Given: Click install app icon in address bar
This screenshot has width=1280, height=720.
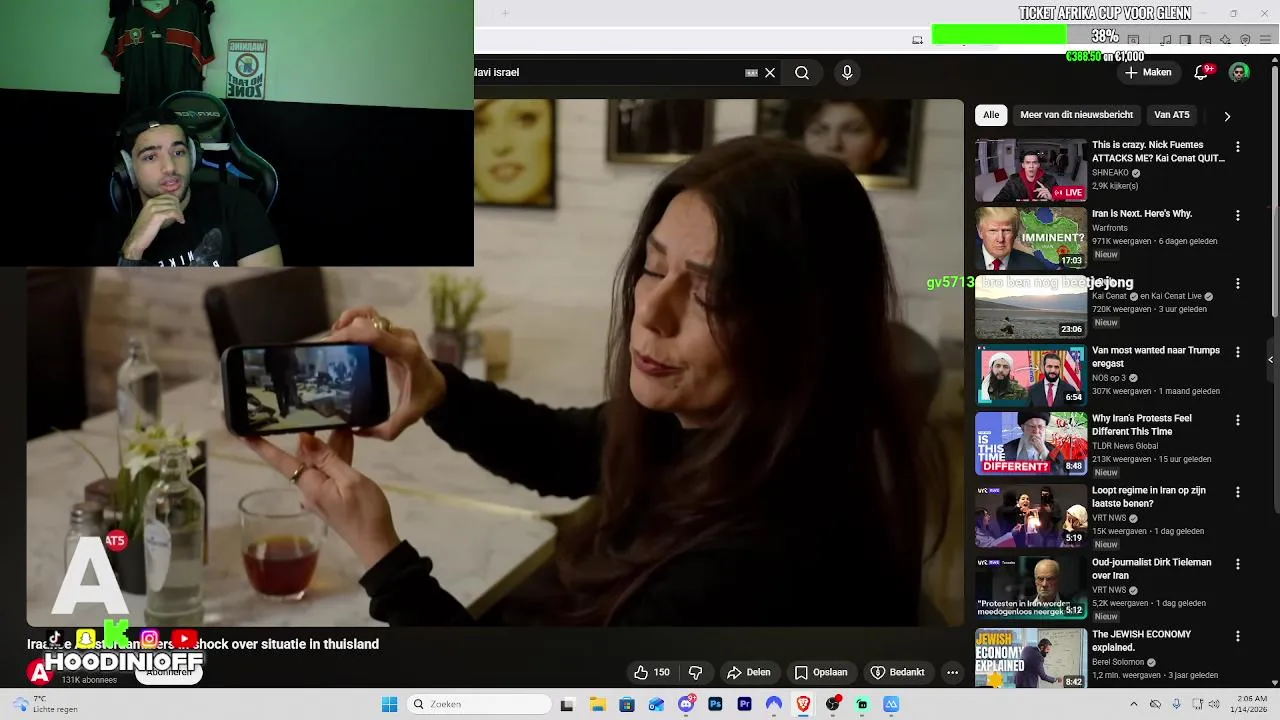Looking at the screenshot, I should tap(918, 40).
